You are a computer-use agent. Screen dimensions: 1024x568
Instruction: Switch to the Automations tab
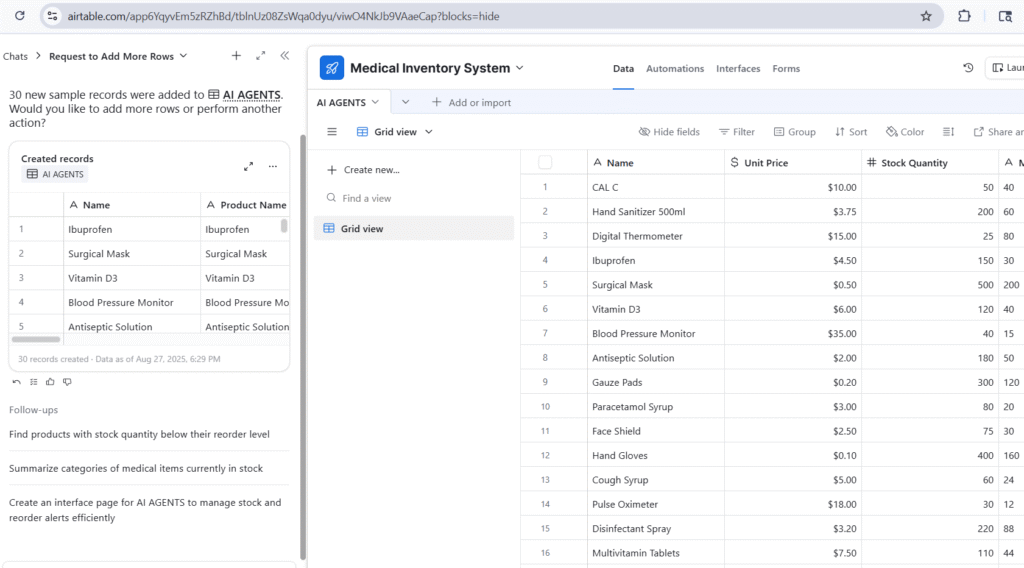675,69
